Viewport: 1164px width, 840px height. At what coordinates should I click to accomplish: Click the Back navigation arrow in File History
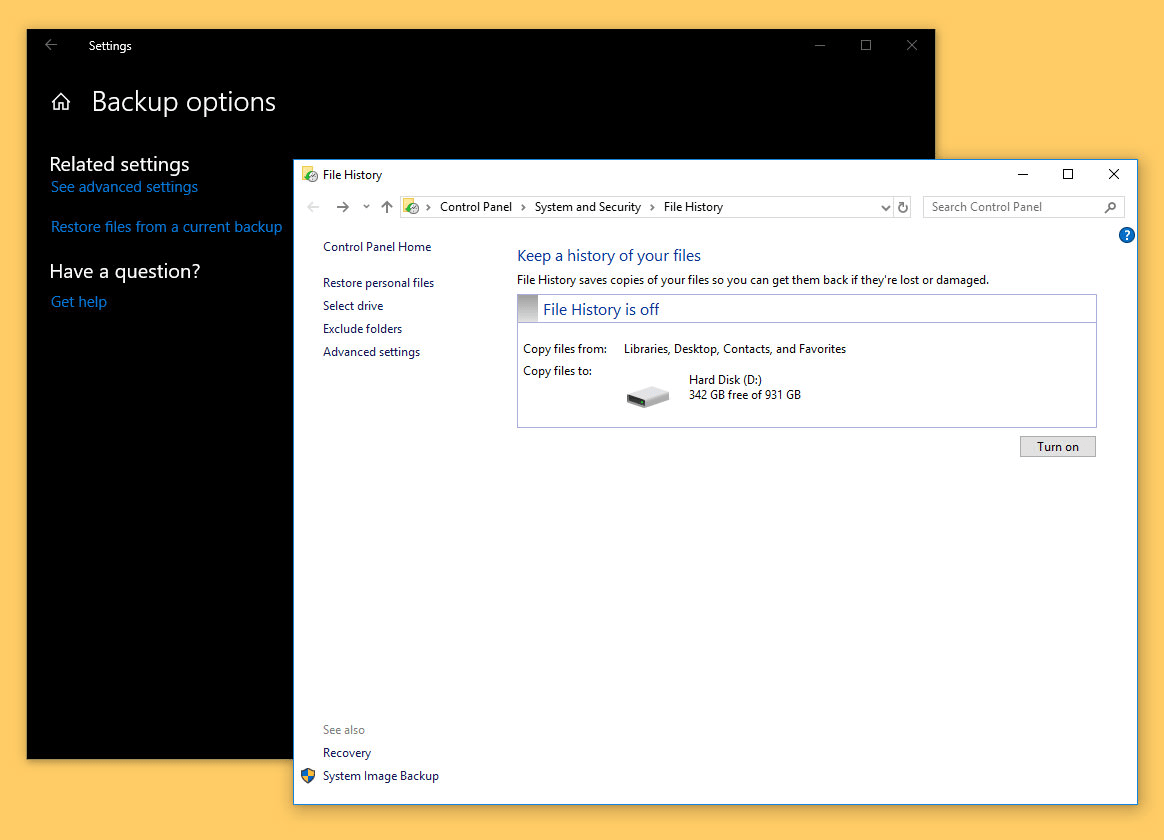click(312, 206)
